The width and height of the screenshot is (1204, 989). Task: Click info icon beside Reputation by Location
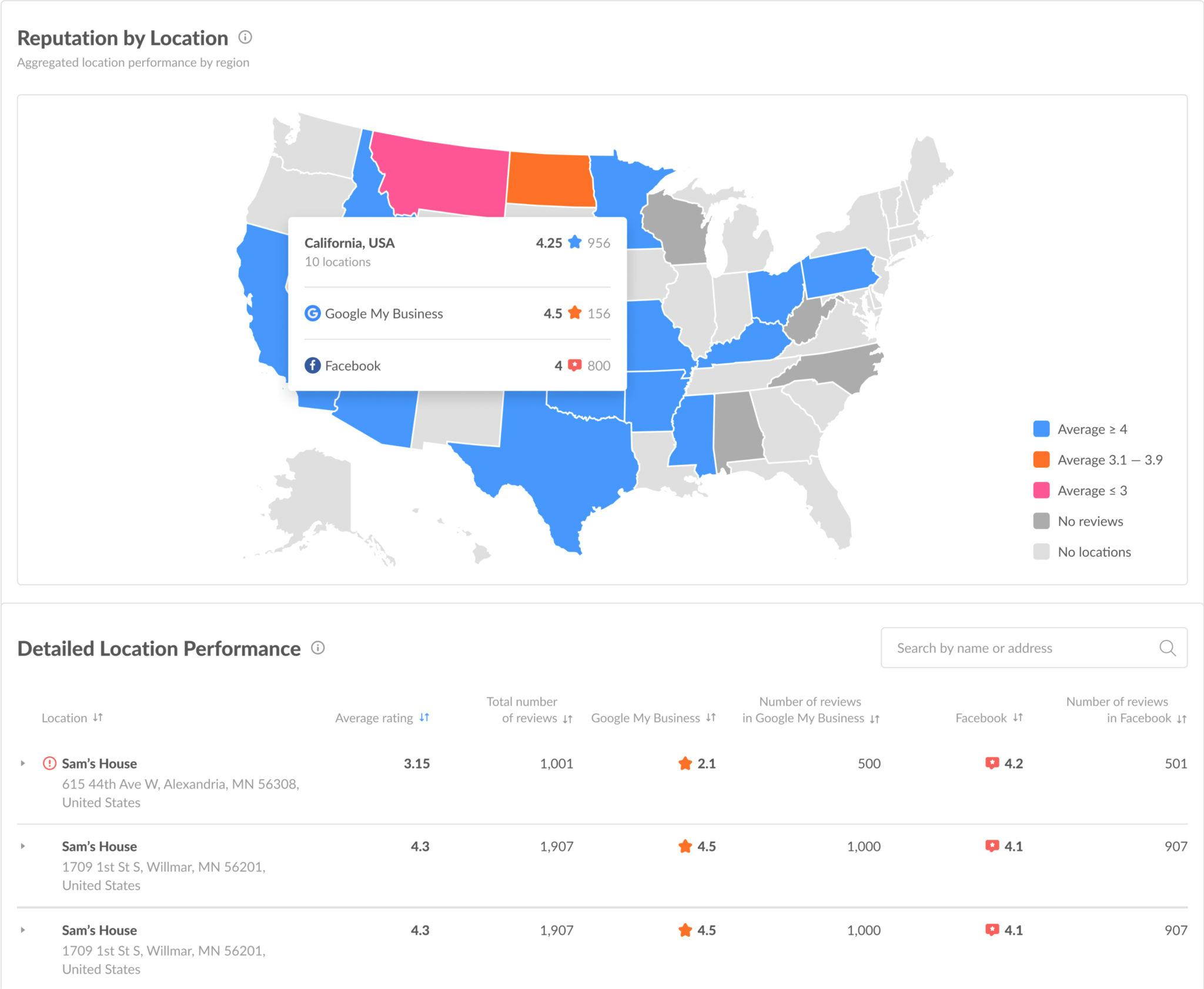245,38
